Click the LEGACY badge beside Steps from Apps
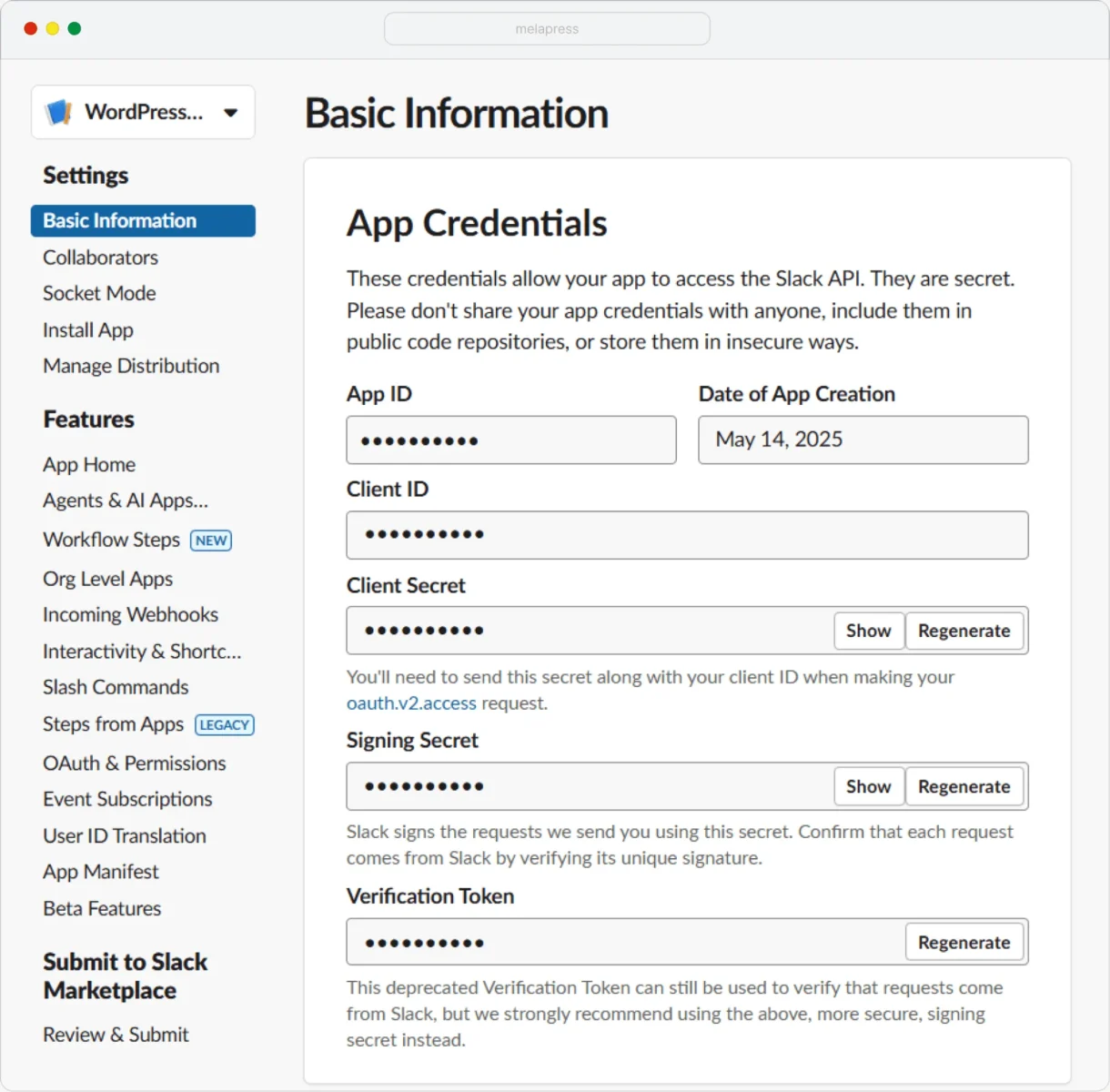 [x=225, y=725]
